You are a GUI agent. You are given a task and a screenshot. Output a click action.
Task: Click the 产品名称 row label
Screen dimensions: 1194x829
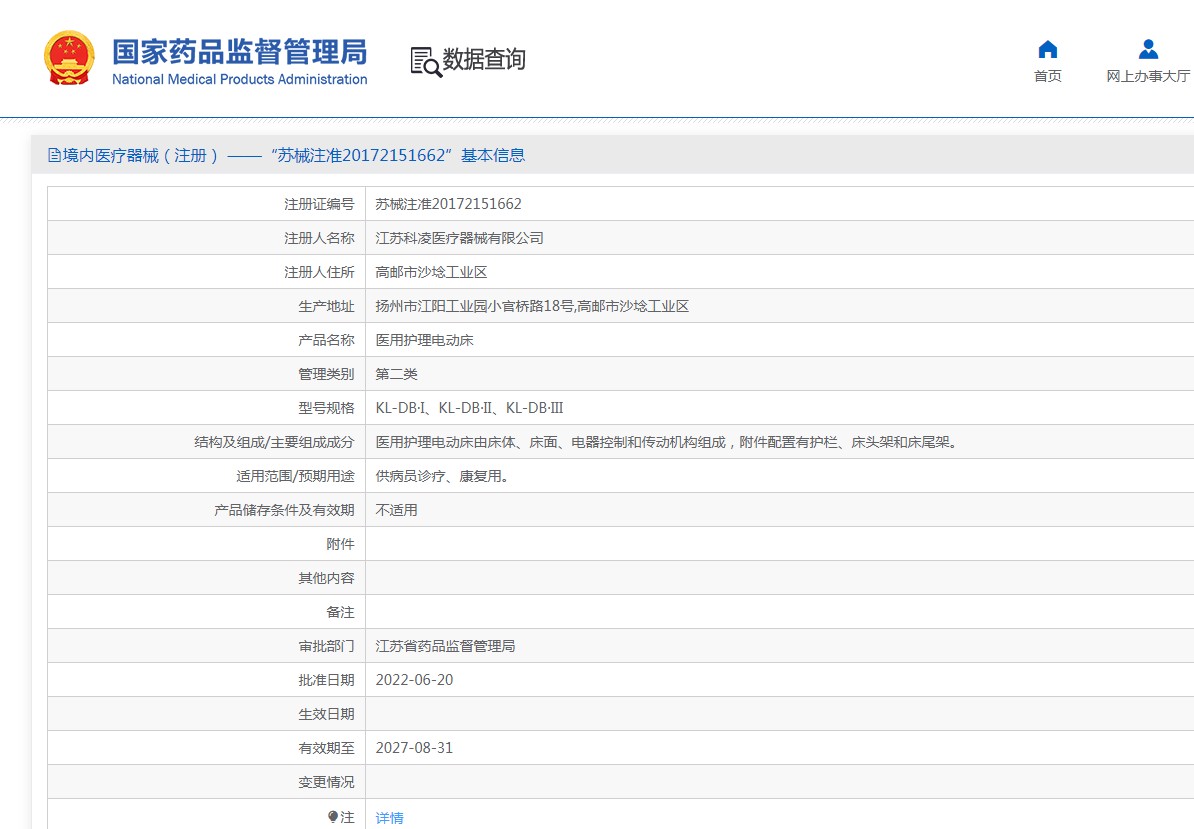[326, 340]
